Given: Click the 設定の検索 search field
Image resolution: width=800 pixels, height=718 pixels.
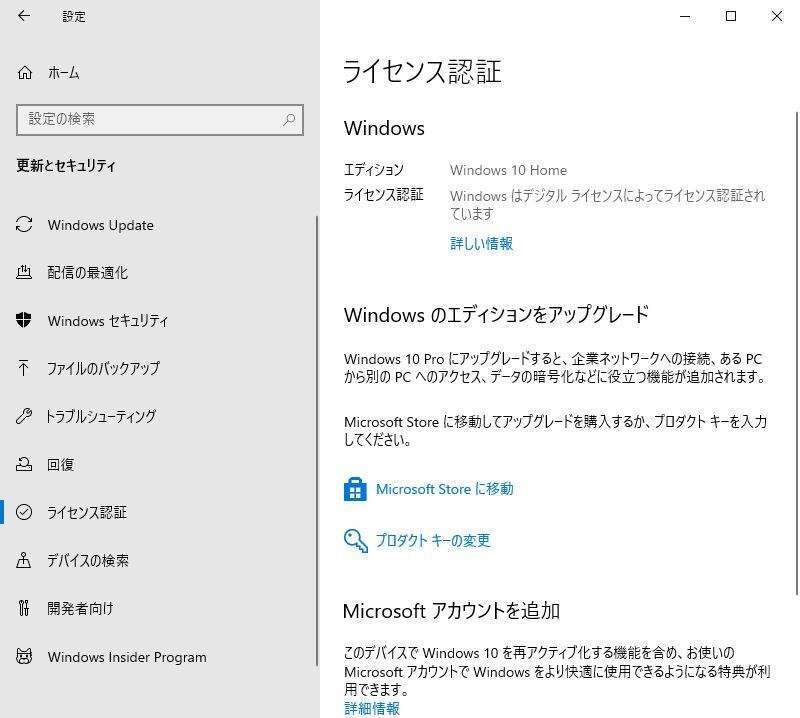Looking at the screenshot, I should [x=160, y=120].
